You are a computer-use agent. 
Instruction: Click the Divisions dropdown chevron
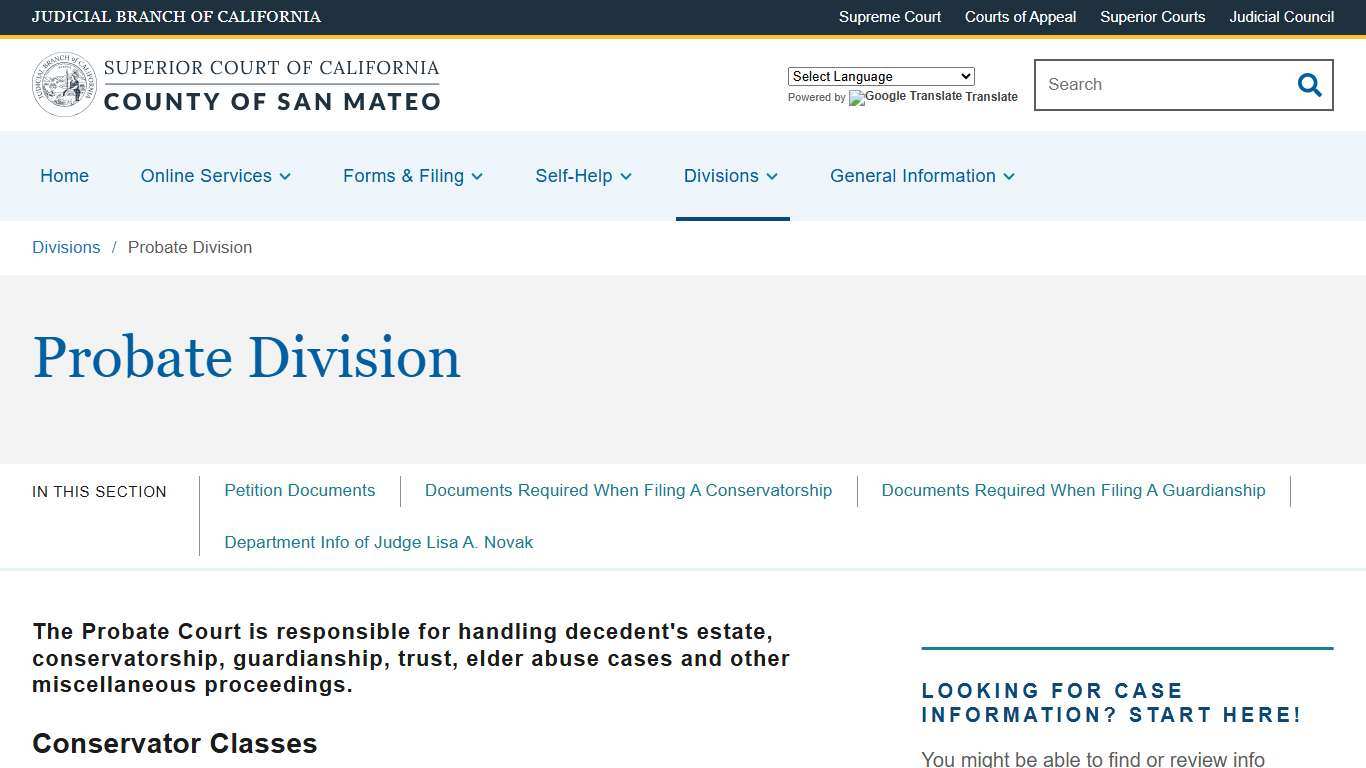(x=772, y=177)
